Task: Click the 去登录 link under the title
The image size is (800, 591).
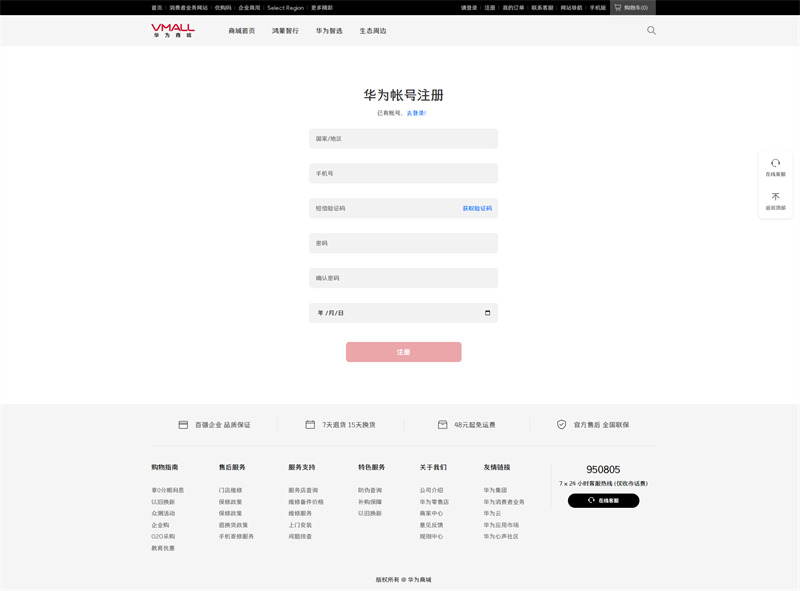Action: click(x=416, y=113)
